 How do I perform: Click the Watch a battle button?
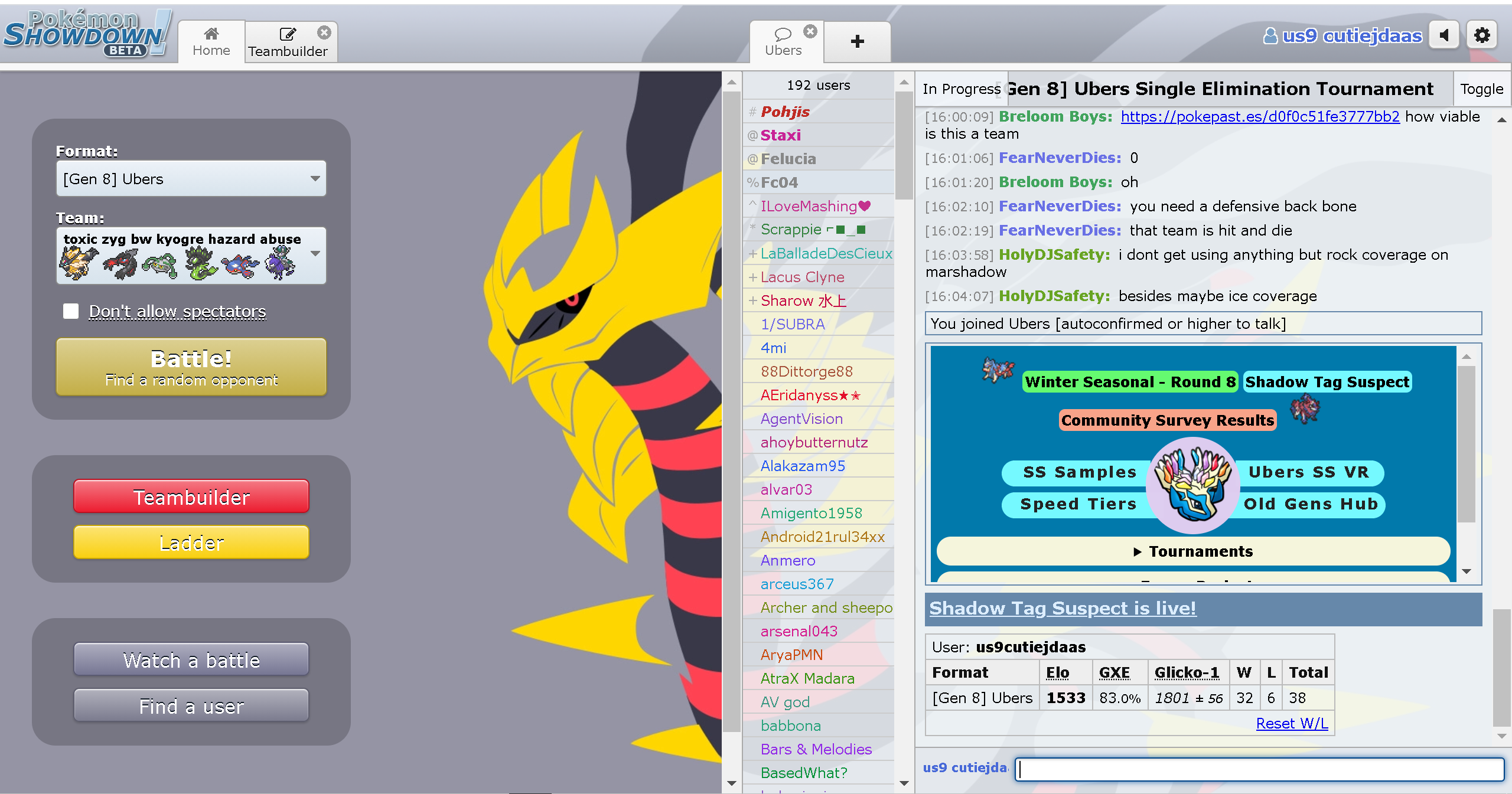[191, 659]
